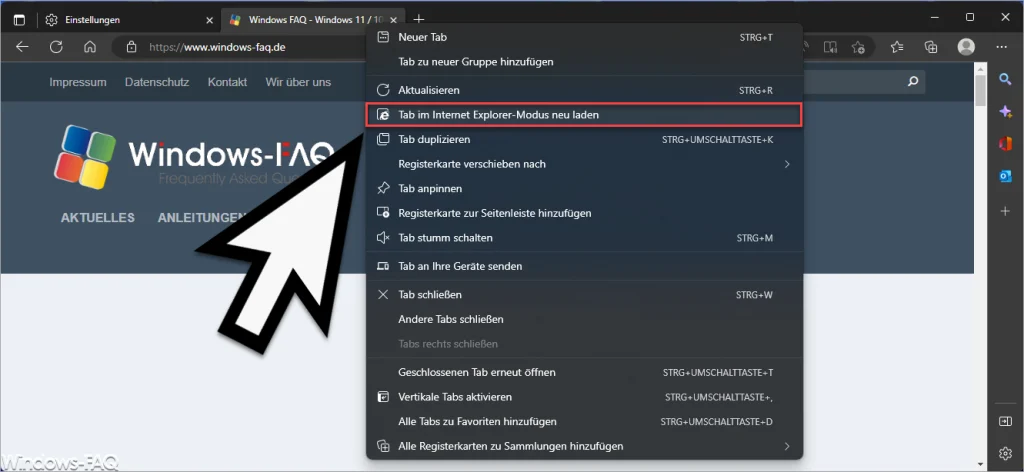
Task: Open the Favorites list icon
Action: point(897,47)
